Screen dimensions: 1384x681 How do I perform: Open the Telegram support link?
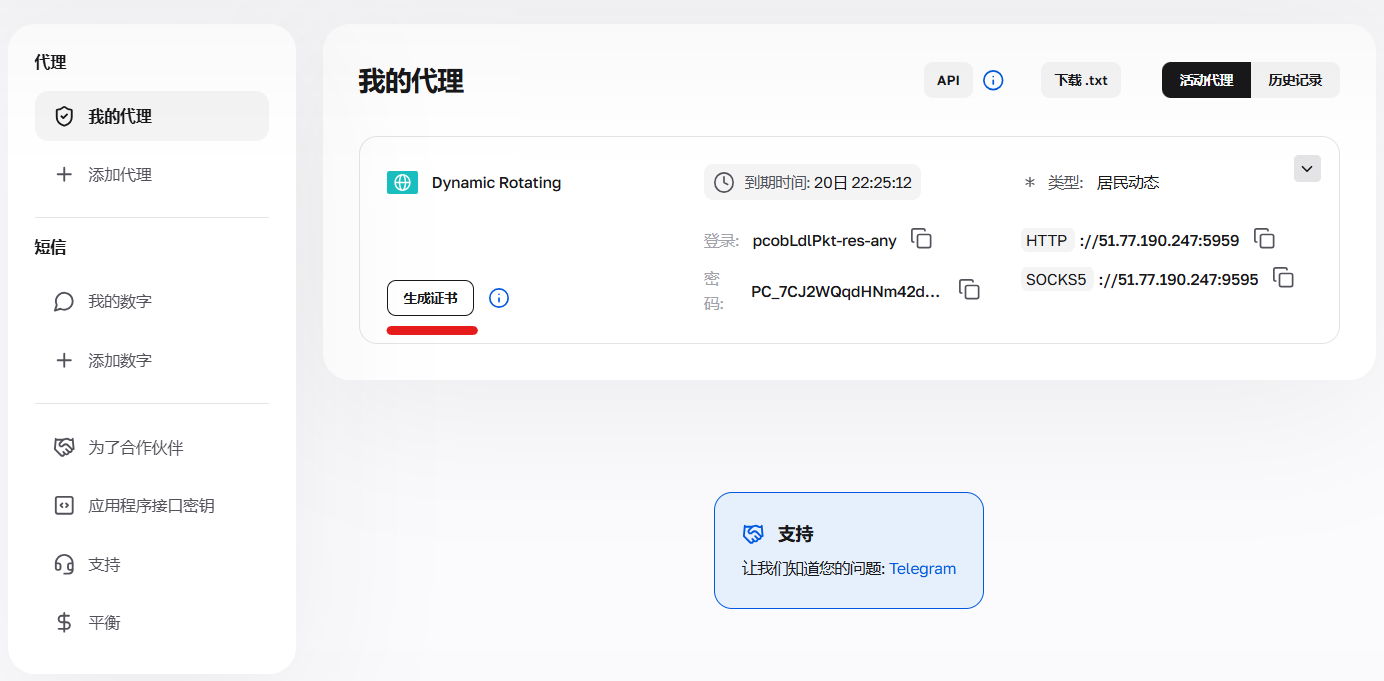(923, 568)
